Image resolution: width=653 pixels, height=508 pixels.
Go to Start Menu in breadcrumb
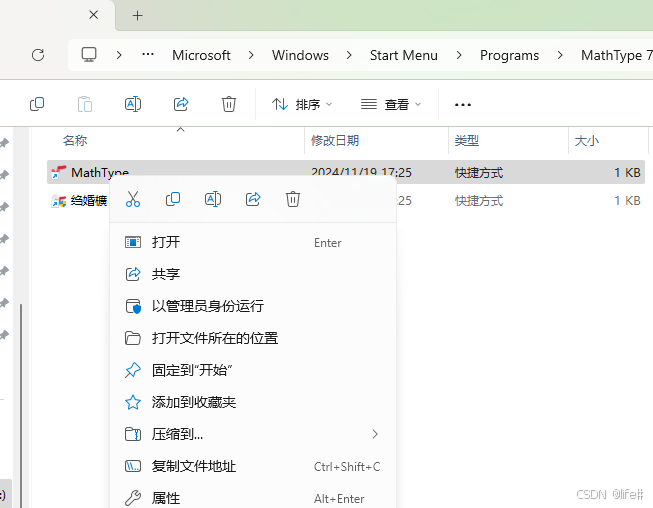[x=404, y=55]
